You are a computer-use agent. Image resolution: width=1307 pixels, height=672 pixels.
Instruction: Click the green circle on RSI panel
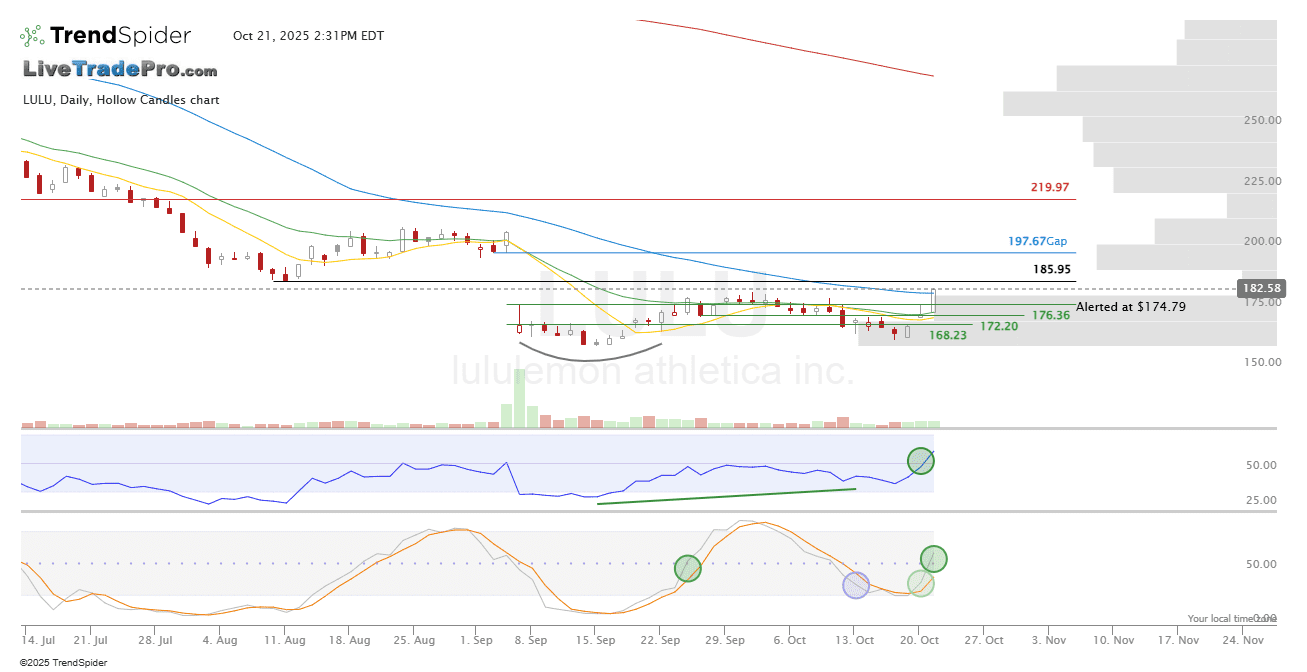tap(921, 461)
